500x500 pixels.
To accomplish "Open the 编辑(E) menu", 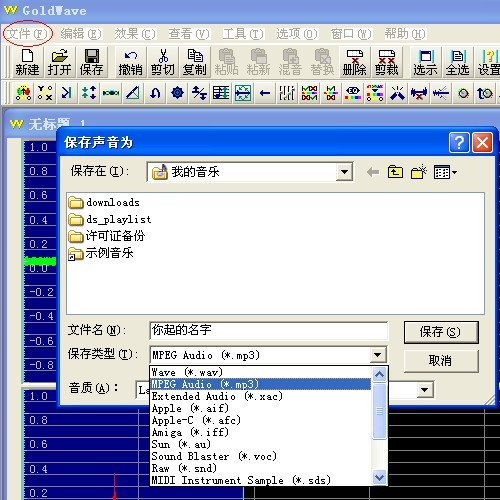I will click(81, 34).
